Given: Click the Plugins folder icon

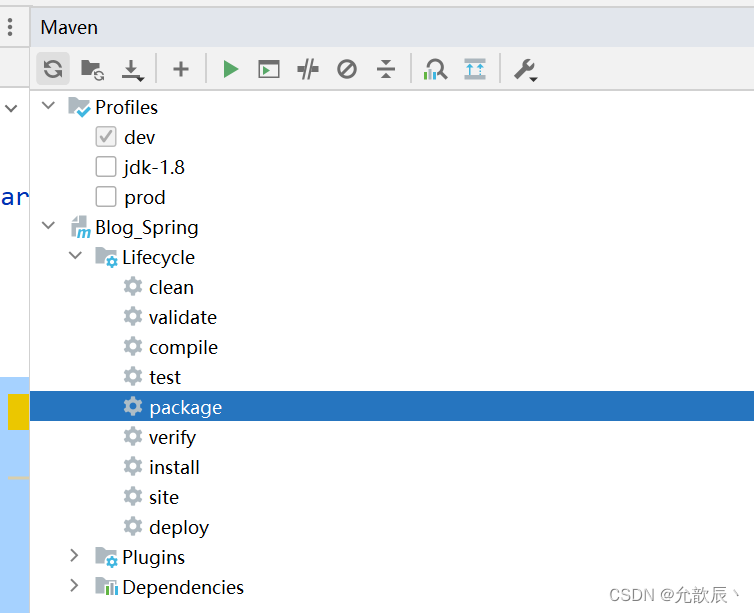Looking at the screenshot, I should [106, 557].
